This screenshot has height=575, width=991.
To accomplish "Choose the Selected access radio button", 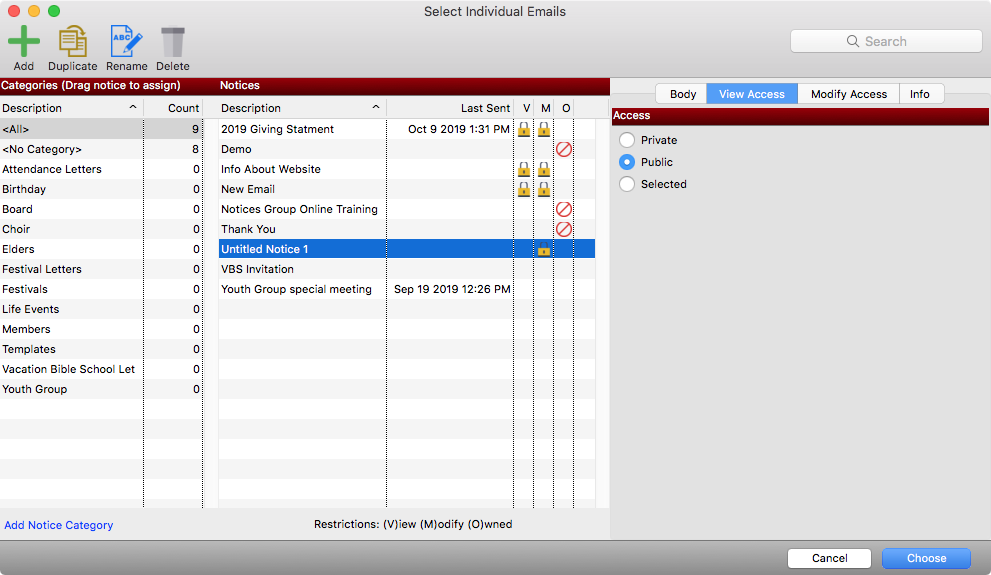I will click(x=627, y=184).
